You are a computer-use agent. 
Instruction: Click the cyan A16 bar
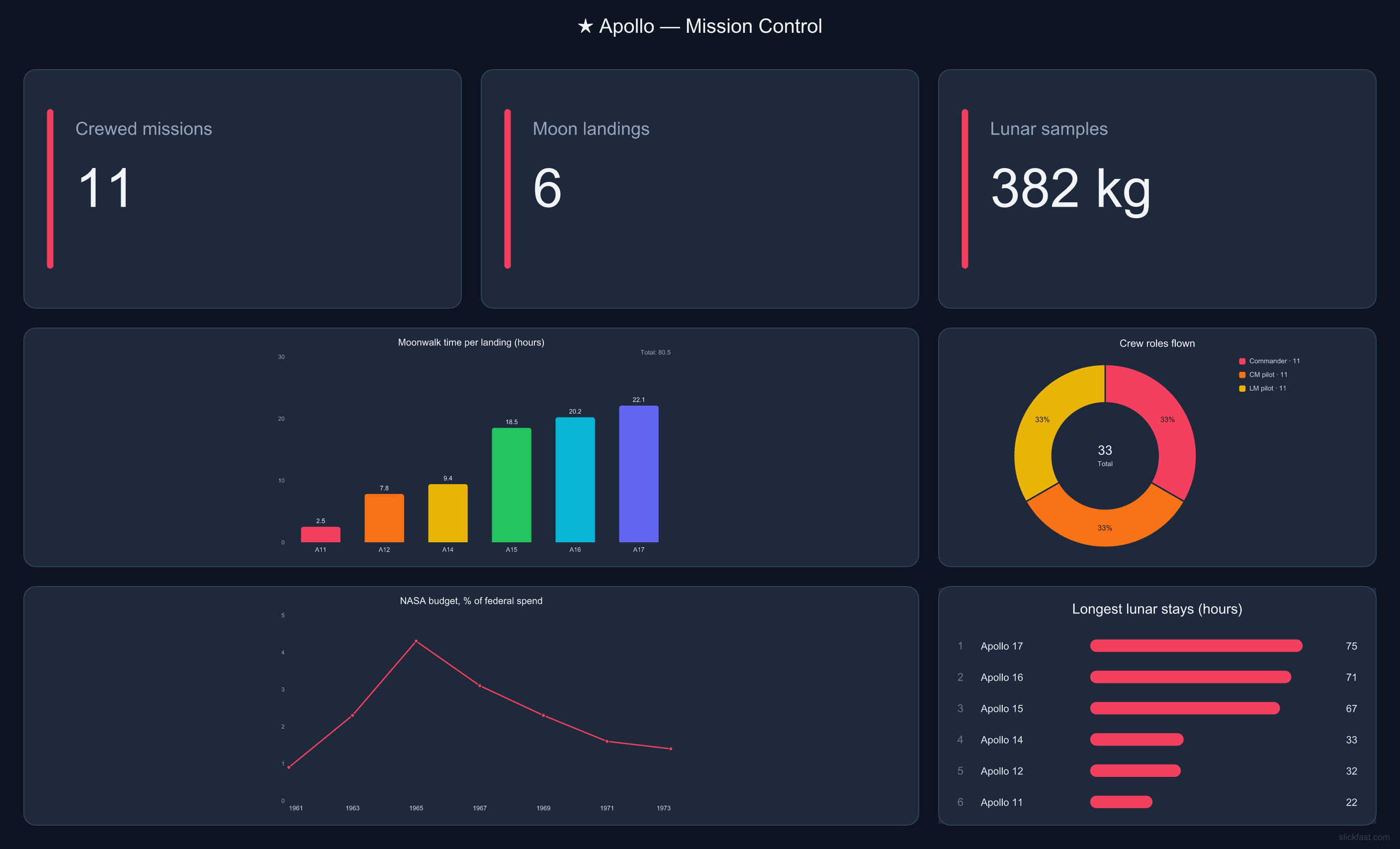pyautogui.click(x=575, y=480)
